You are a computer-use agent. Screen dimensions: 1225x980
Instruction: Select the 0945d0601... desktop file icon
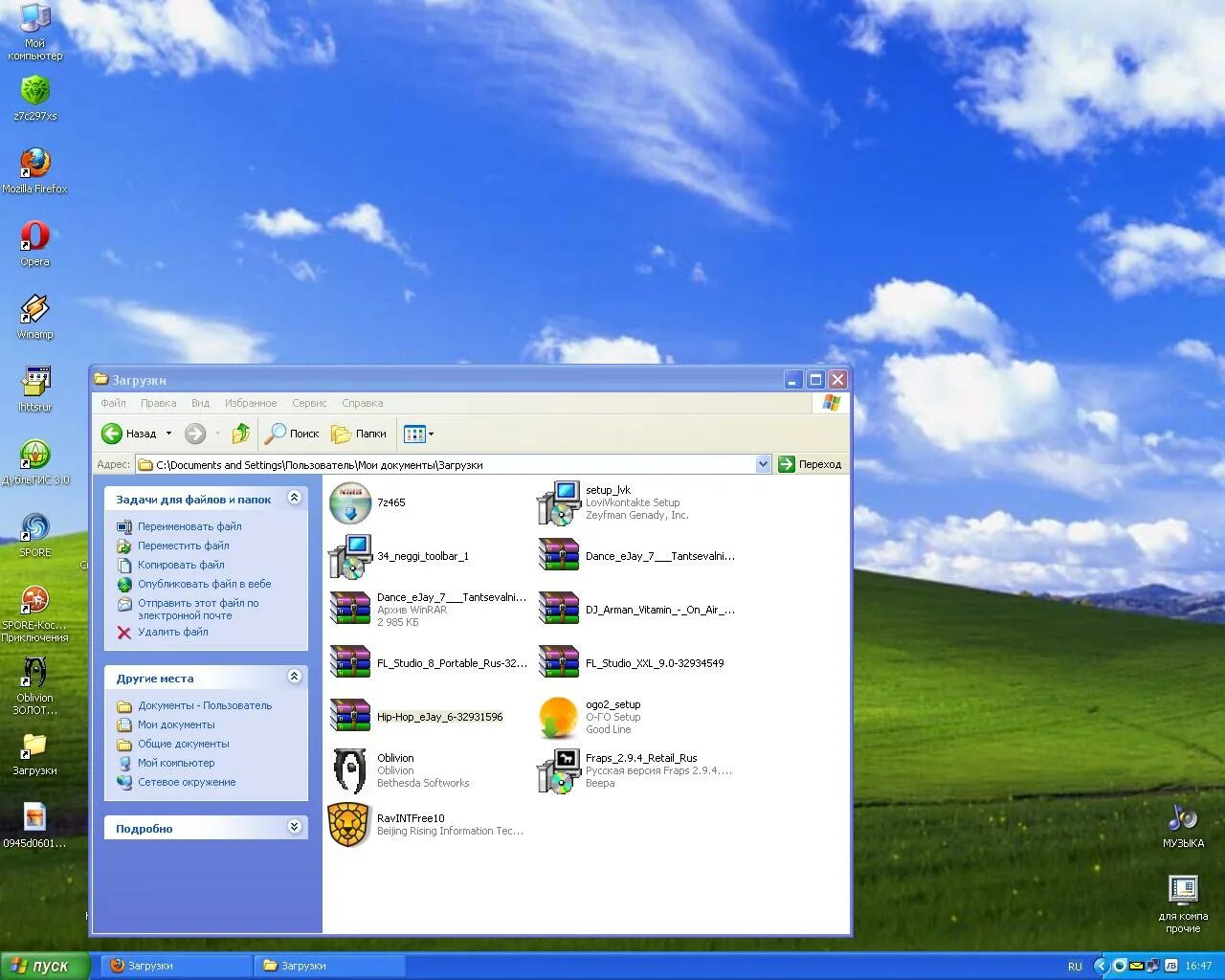pyautogui.click(x=34, y=825)
